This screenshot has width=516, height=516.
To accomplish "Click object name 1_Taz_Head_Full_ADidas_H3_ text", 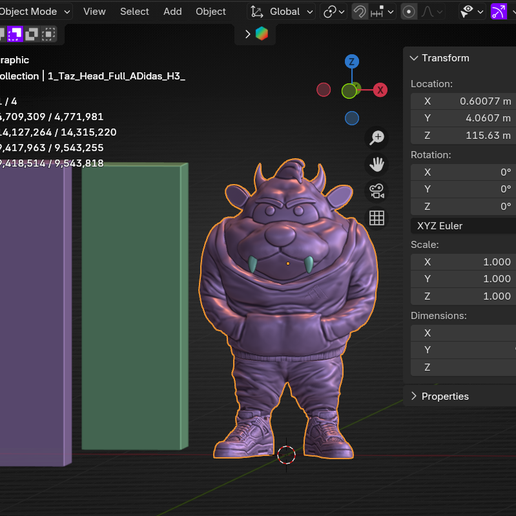I will 116,76.
